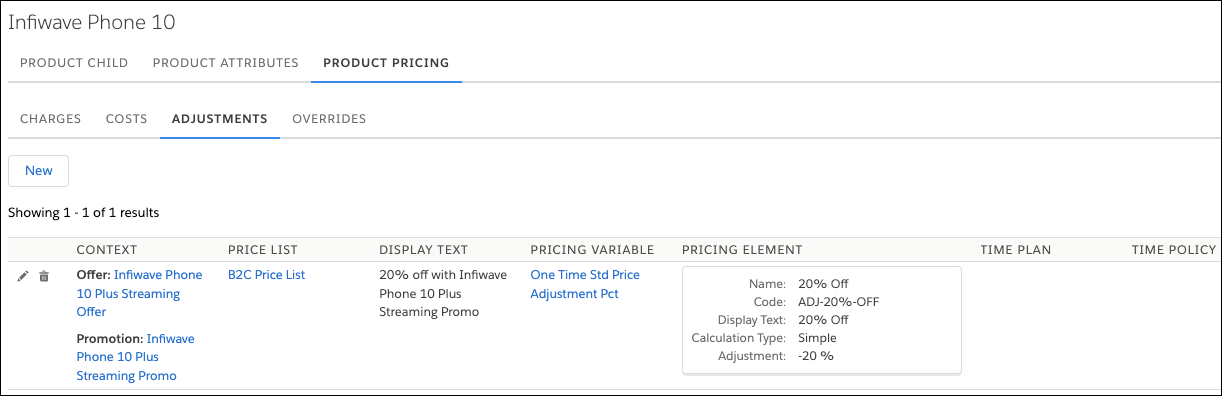
Task: Click the Context column header
Action: click(x=107, y=250)
